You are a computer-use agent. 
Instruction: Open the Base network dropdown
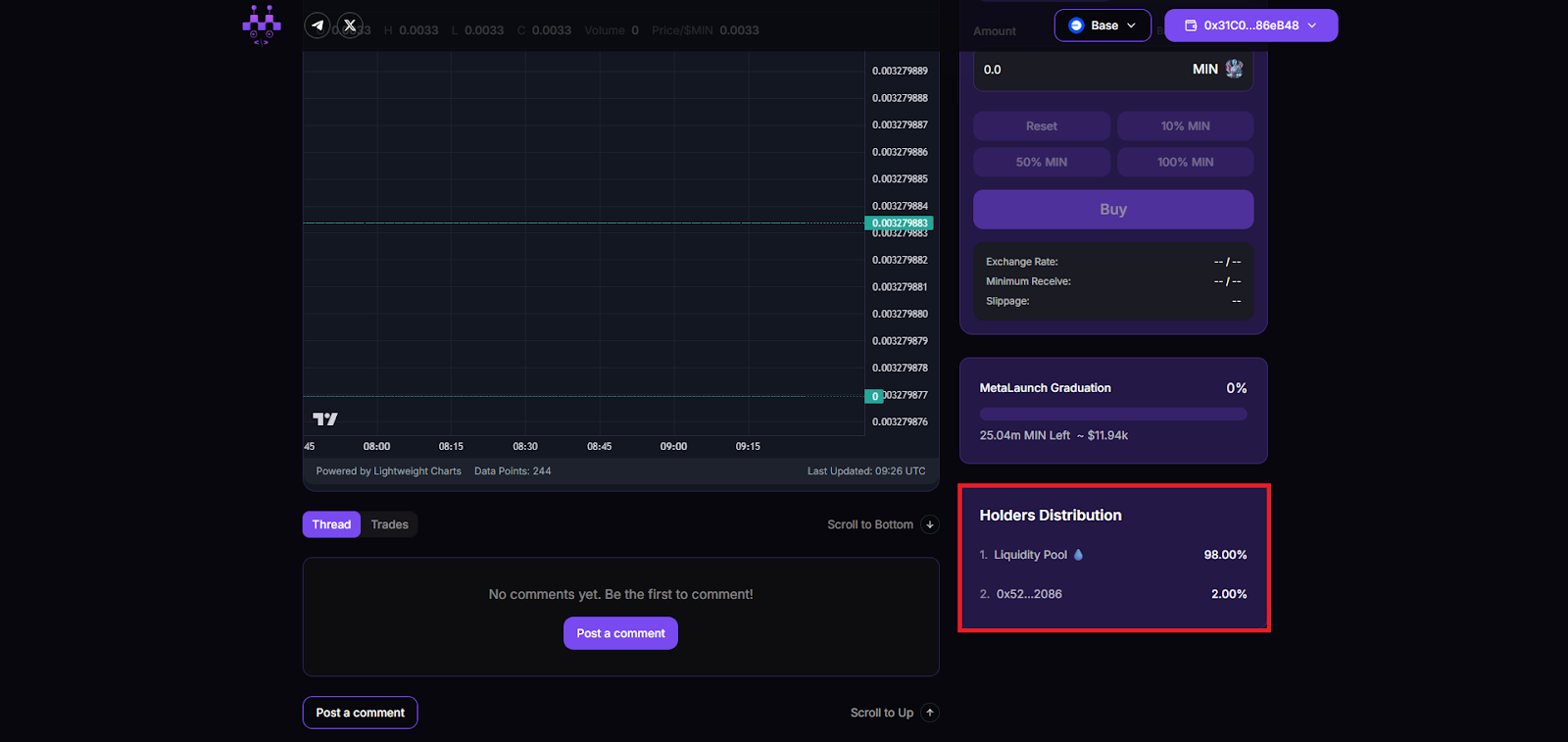point(1102,25)
